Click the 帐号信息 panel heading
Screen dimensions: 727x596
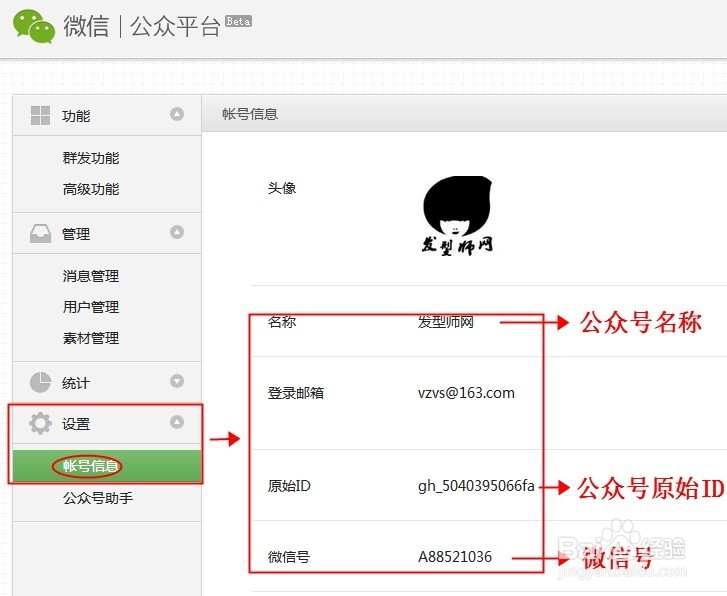pos(250,114)
